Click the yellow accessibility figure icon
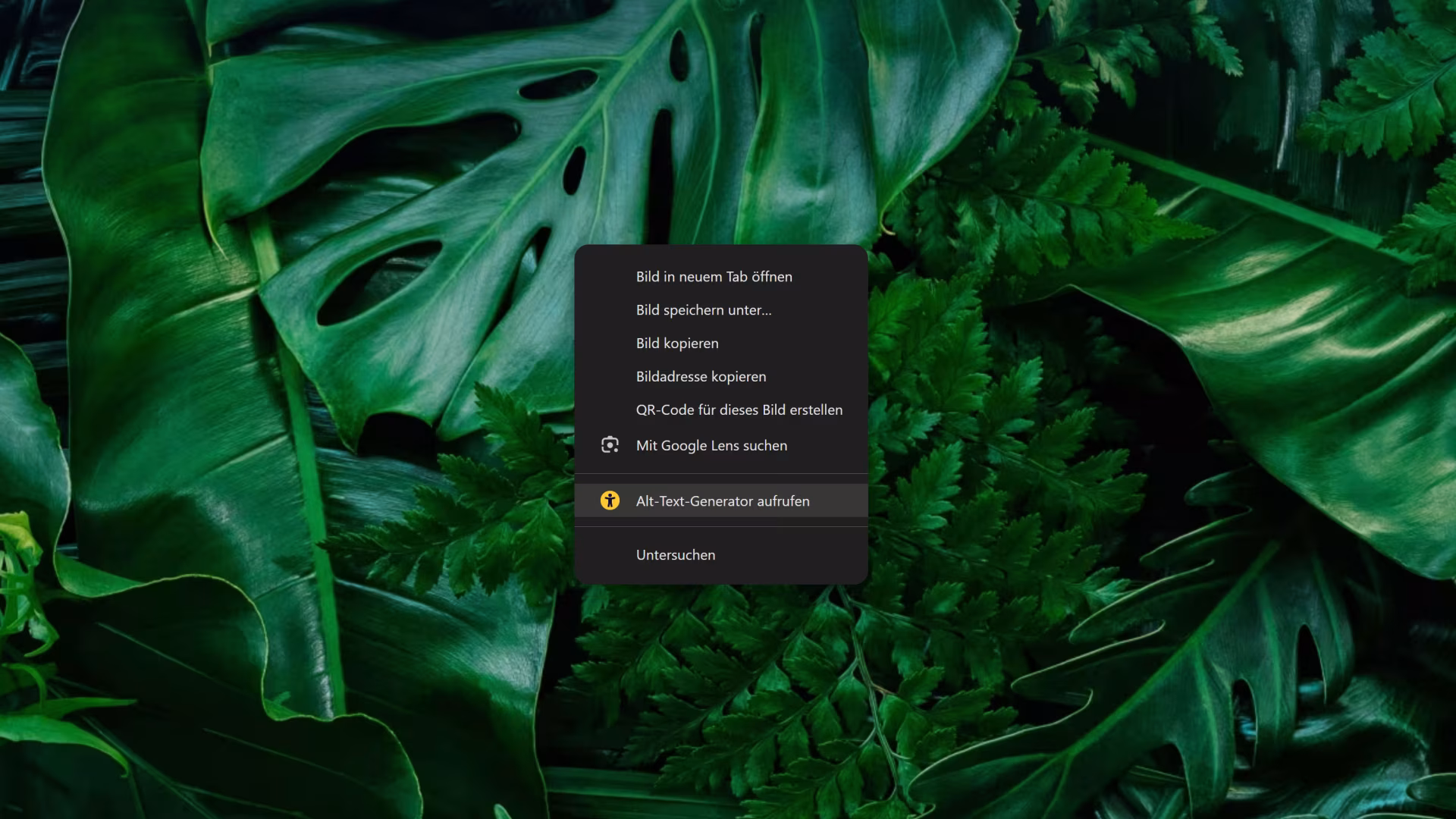 [x=610, y=500]
